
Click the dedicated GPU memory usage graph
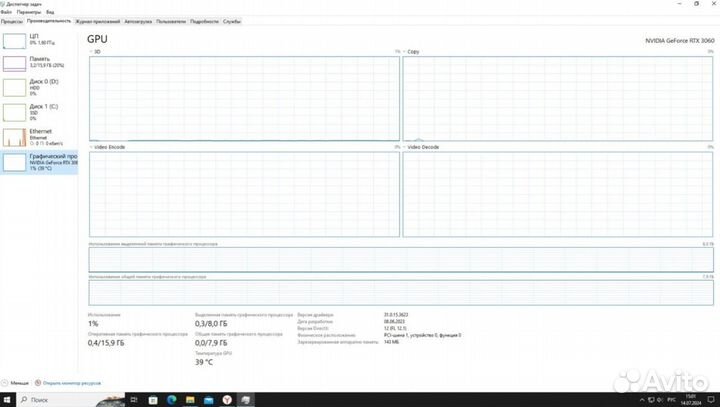pos(401,260)
